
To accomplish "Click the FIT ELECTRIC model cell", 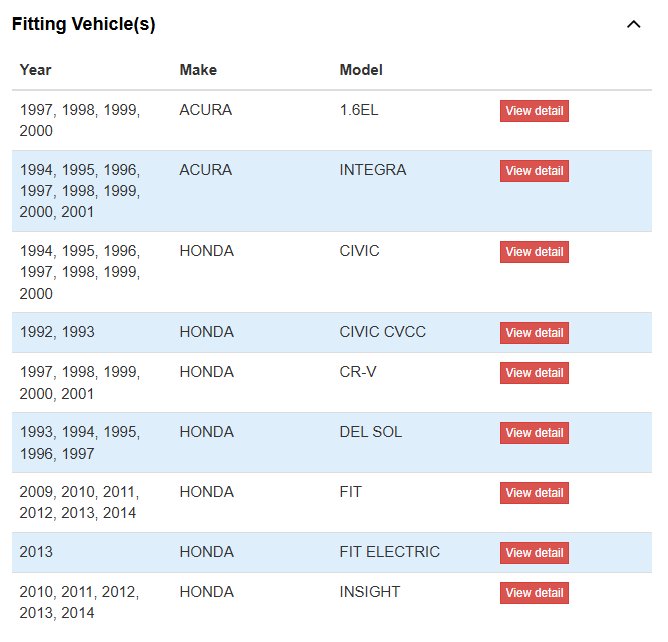I will click(x=390, y=551).
